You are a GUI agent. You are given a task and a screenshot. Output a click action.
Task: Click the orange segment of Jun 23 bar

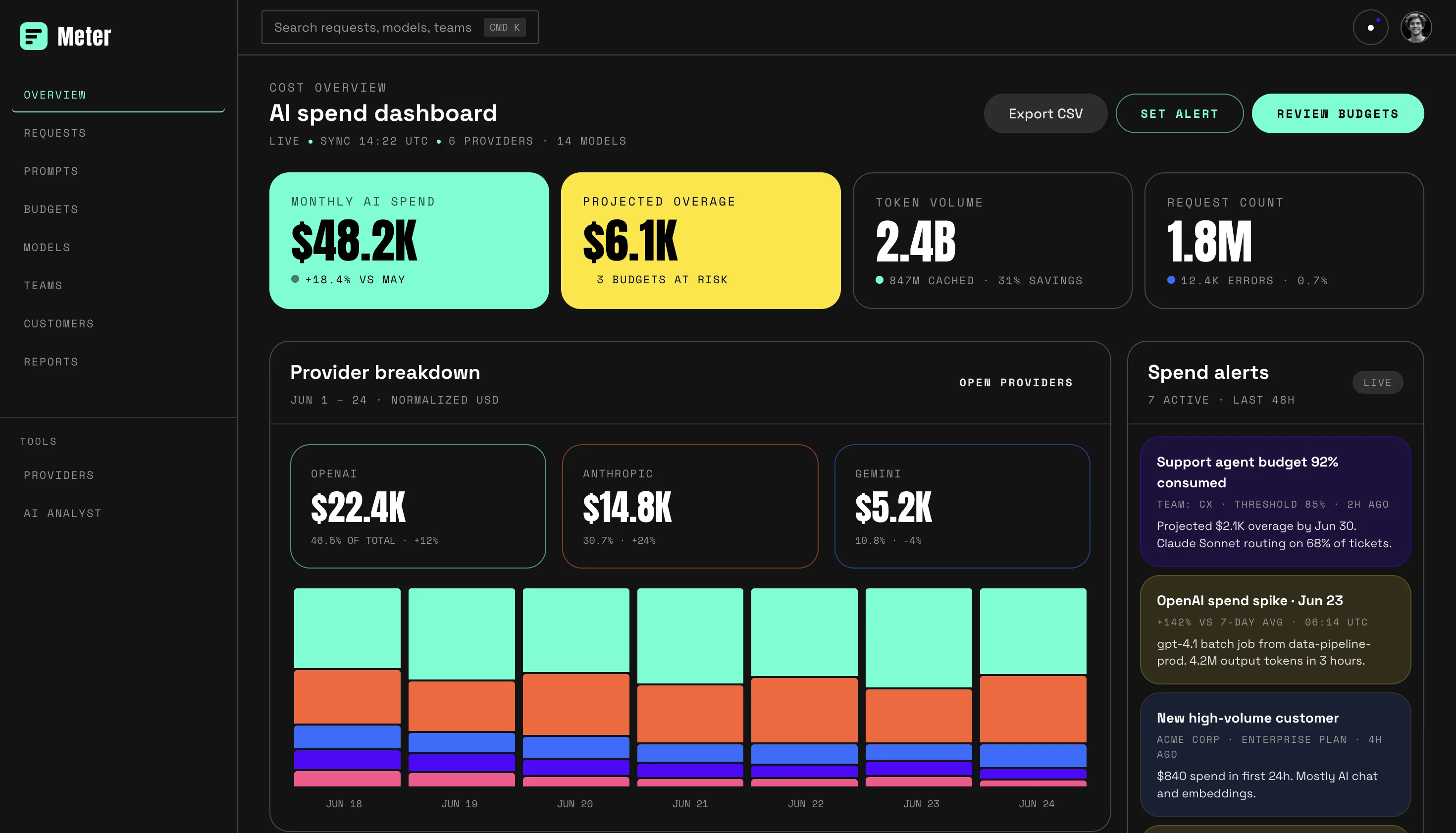point(918,716)
